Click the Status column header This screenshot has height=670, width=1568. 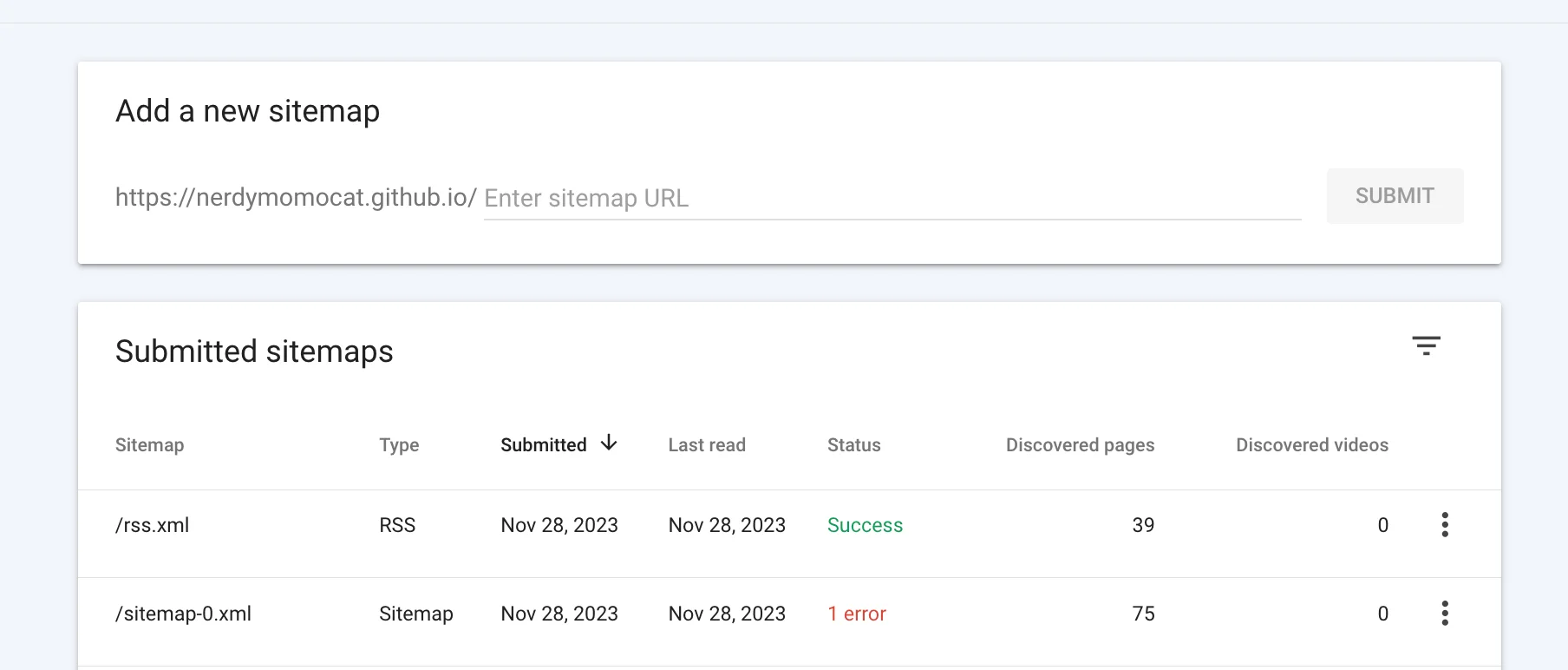point(853,445)
